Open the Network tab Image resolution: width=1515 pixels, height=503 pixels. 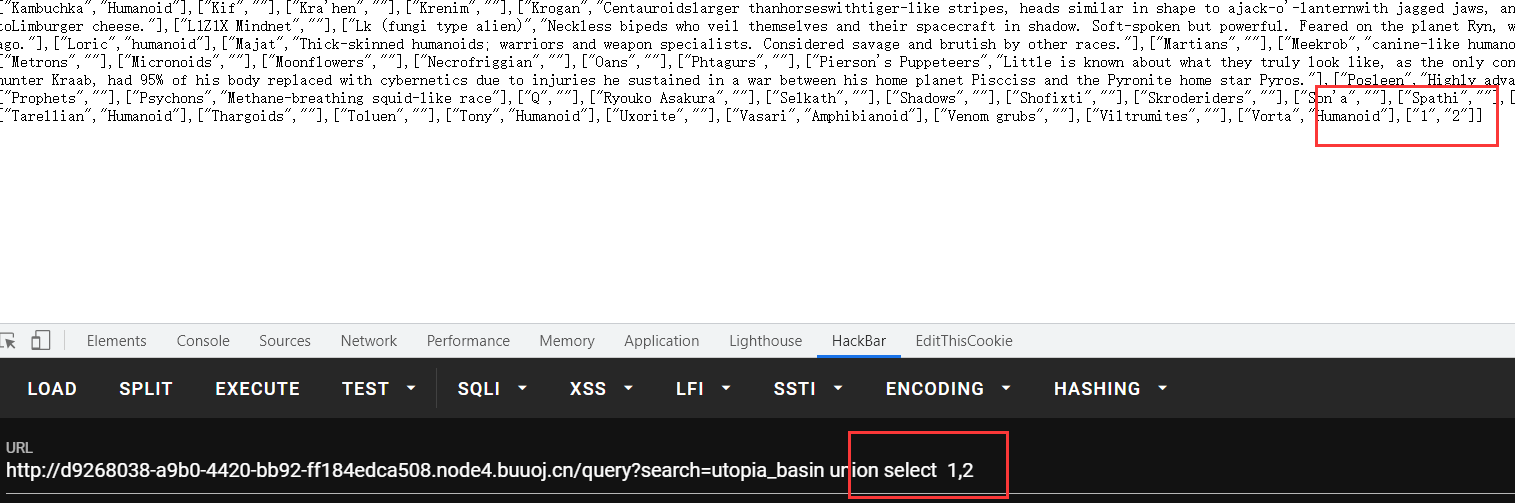coord(369,341)
